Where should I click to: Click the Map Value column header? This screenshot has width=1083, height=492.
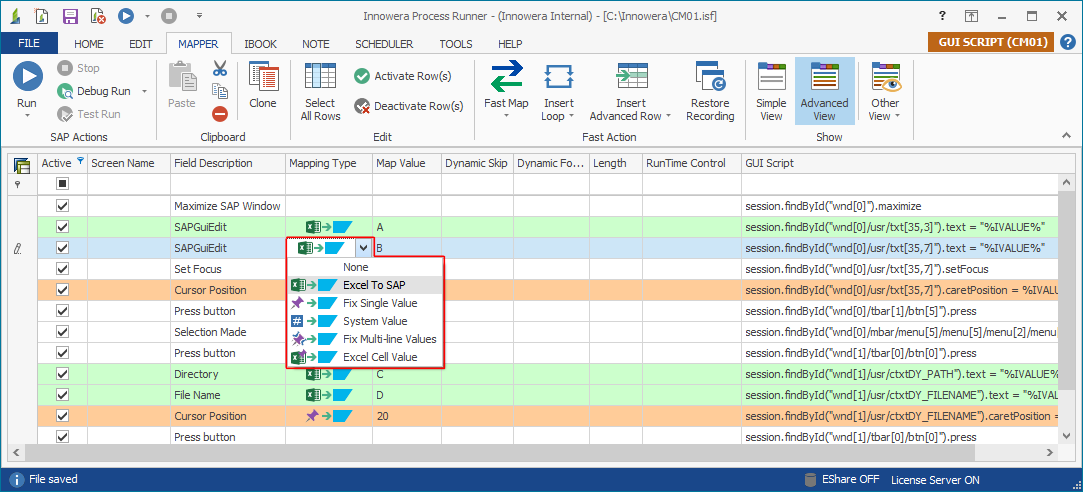point(406,164)
